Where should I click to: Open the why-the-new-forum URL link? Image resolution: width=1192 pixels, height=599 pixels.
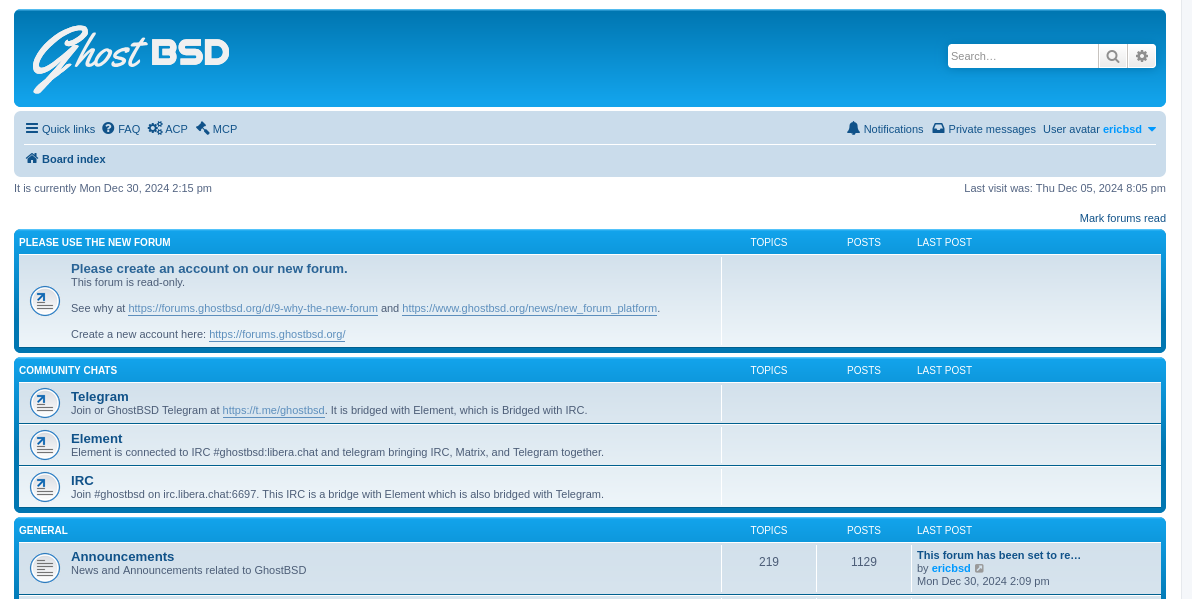(253, 308)
